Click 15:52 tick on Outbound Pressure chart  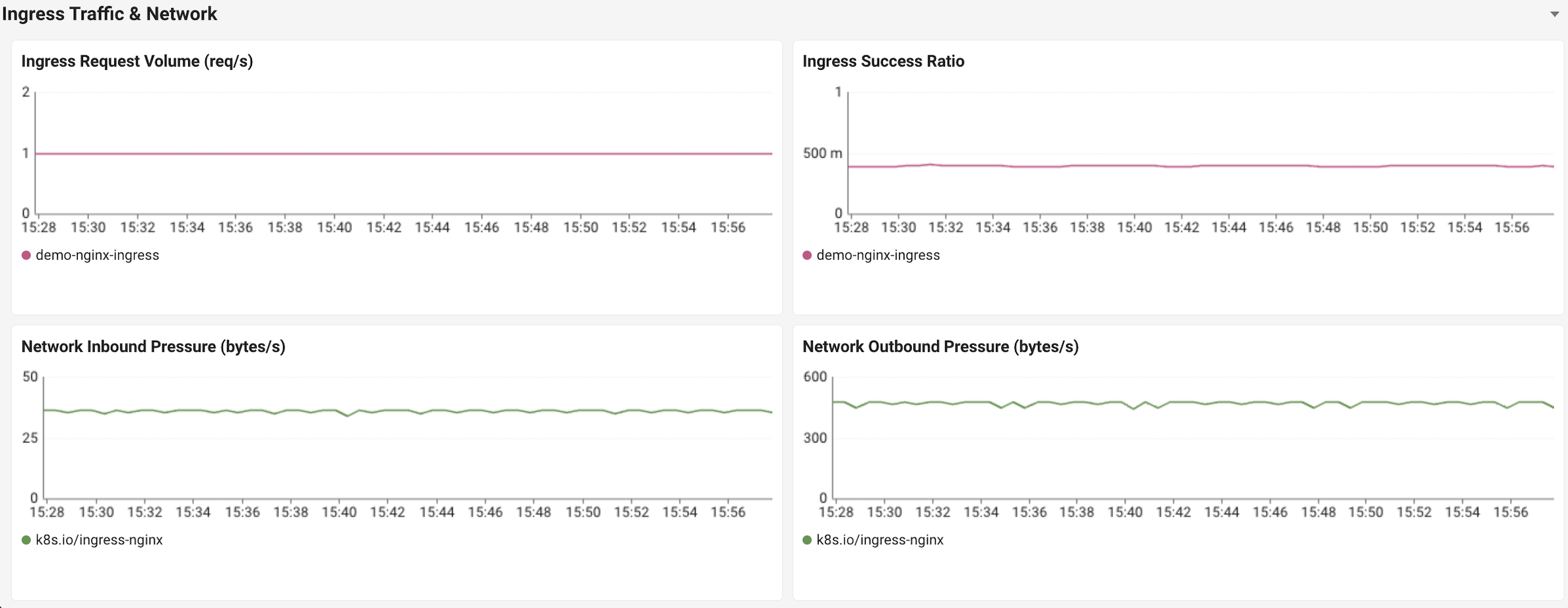click(1414, 512)
